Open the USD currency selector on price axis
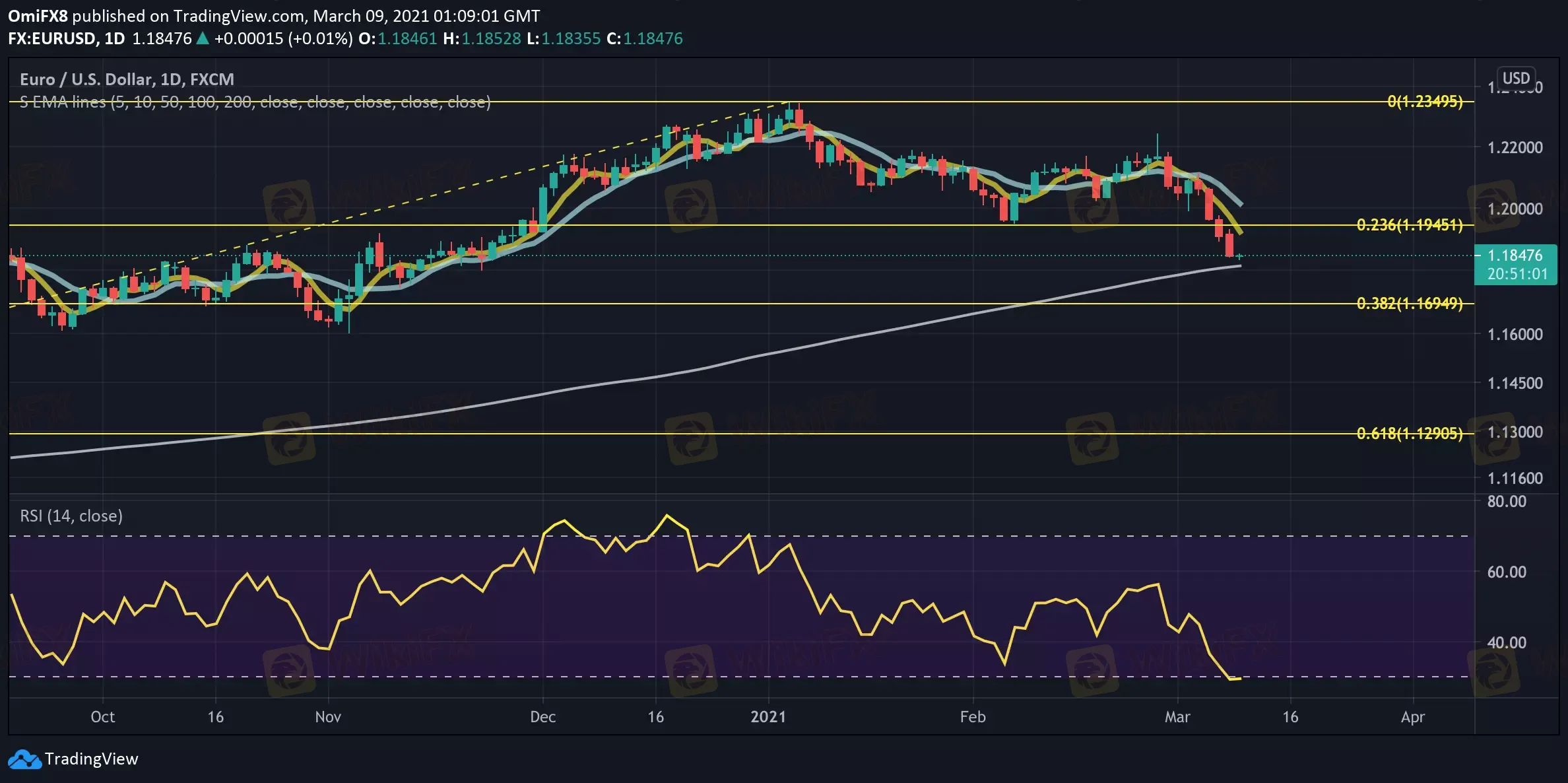This screenshot has width=1568, height=783. click(1515, 78)
